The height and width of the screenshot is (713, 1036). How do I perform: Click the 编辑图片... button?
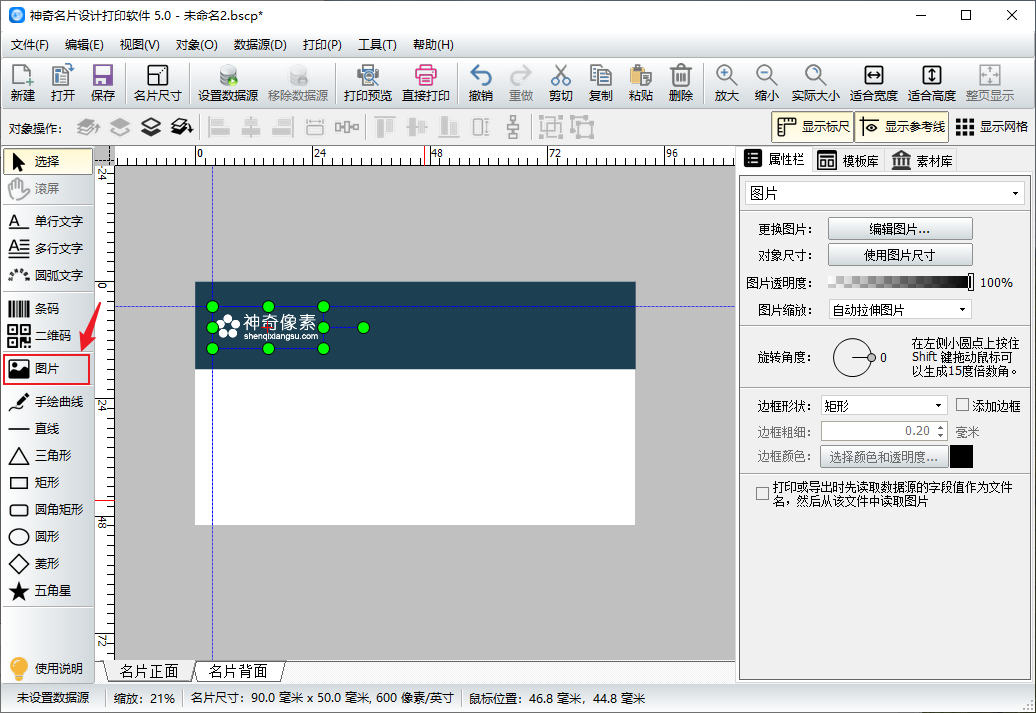[900, 228]
